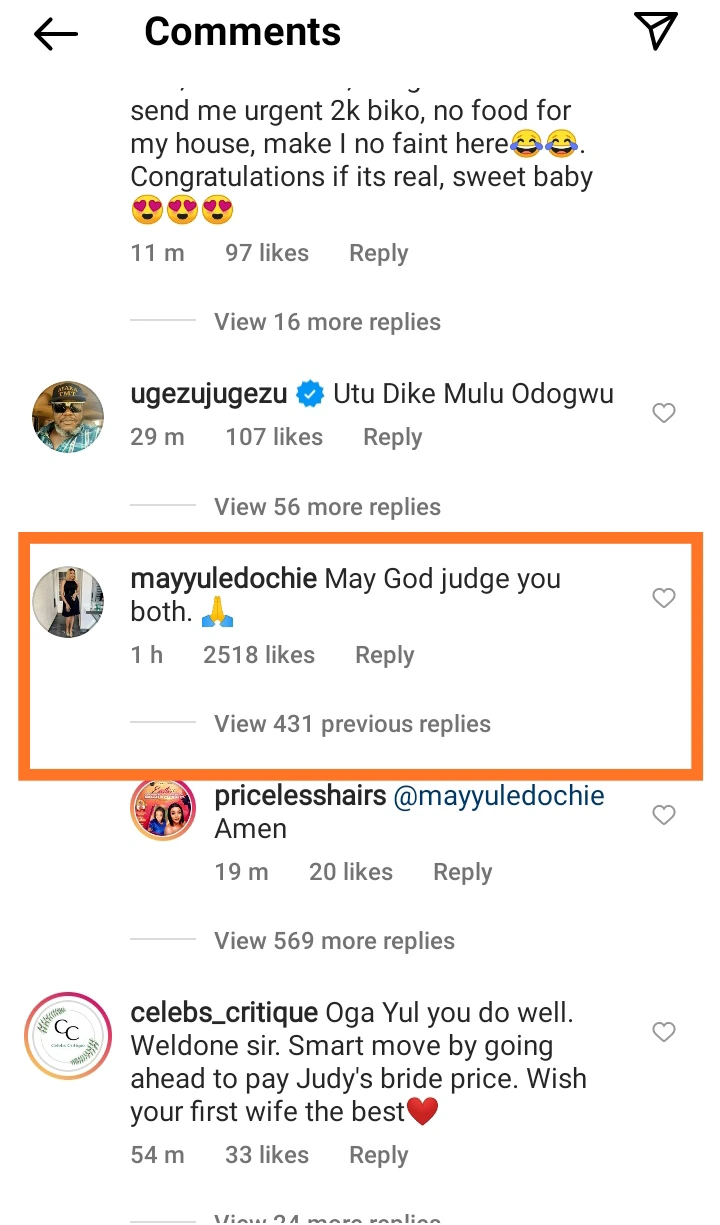Expand View 569 more replies
The height and width of the screenshot is (1225, 720).
[334, 941]
